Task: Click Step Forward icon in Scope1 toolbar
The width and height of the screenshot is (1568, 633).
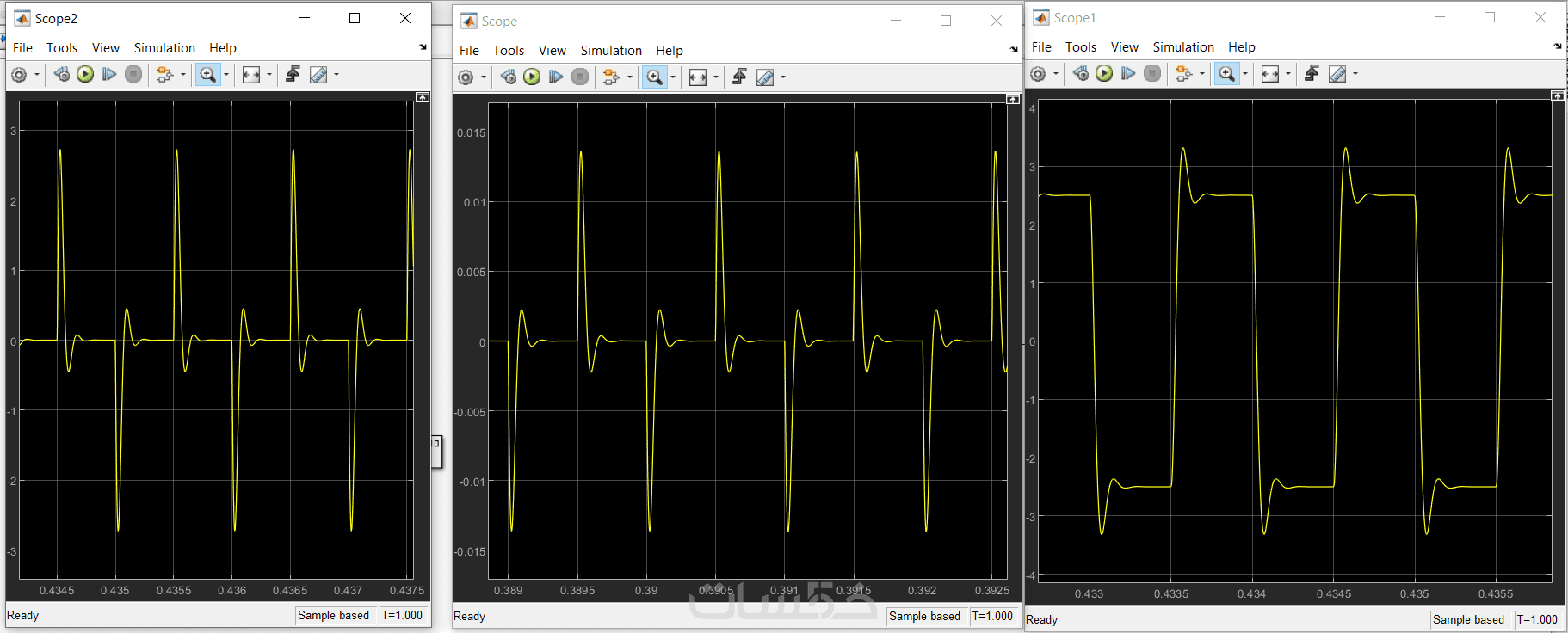Action: tap(1128, 74)
